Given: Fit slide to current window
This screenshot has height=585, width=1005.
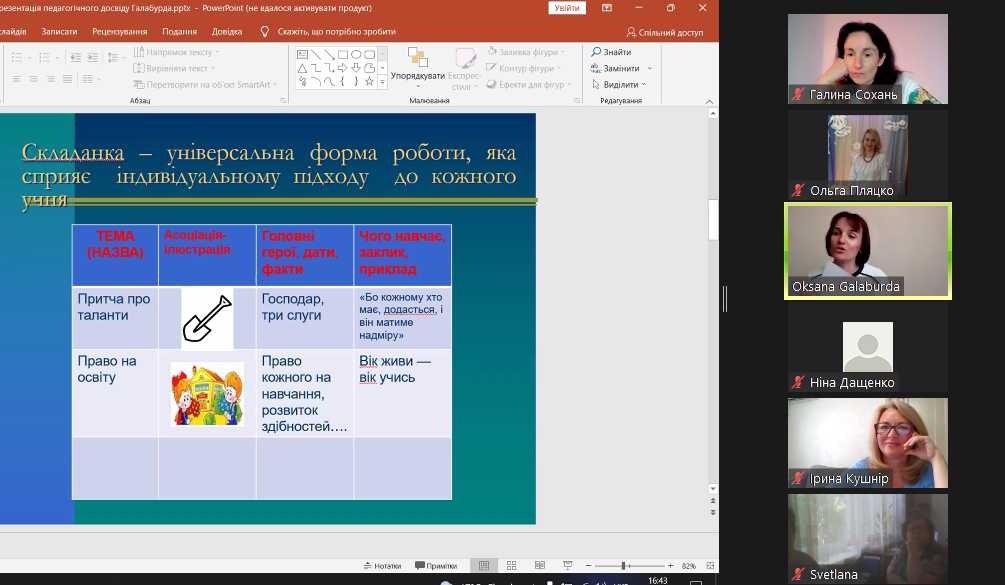Looking at the screenshot, I should [x=709, y=566].
